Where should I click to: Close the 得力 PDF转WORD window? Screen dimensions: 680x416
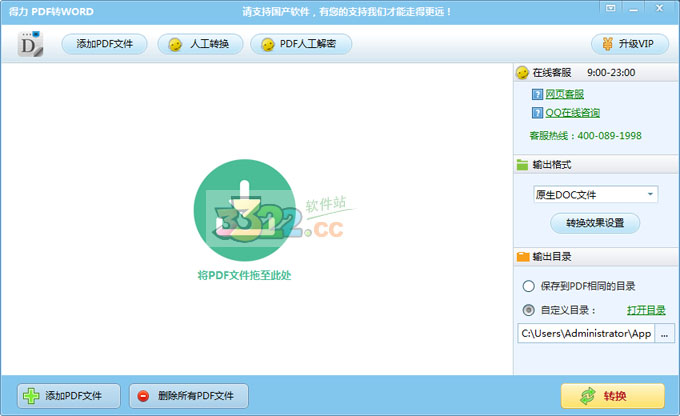point(660,8)
